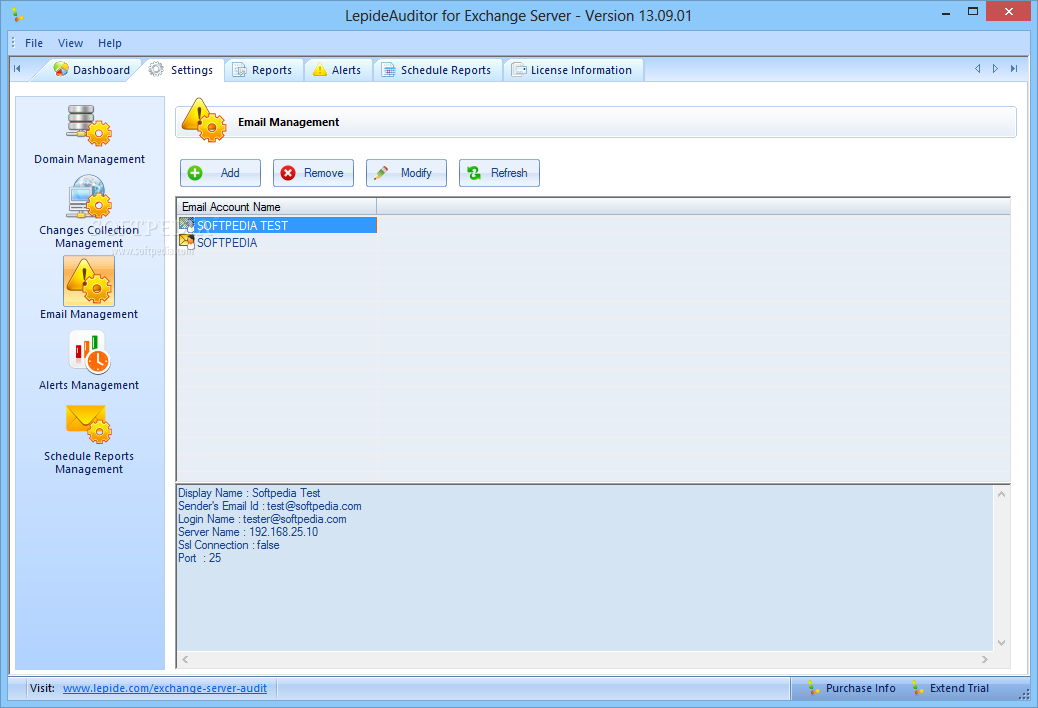Open Alerts Management chart icon
This screenshot has height=708, width=1038.
(x=89, y=352)
